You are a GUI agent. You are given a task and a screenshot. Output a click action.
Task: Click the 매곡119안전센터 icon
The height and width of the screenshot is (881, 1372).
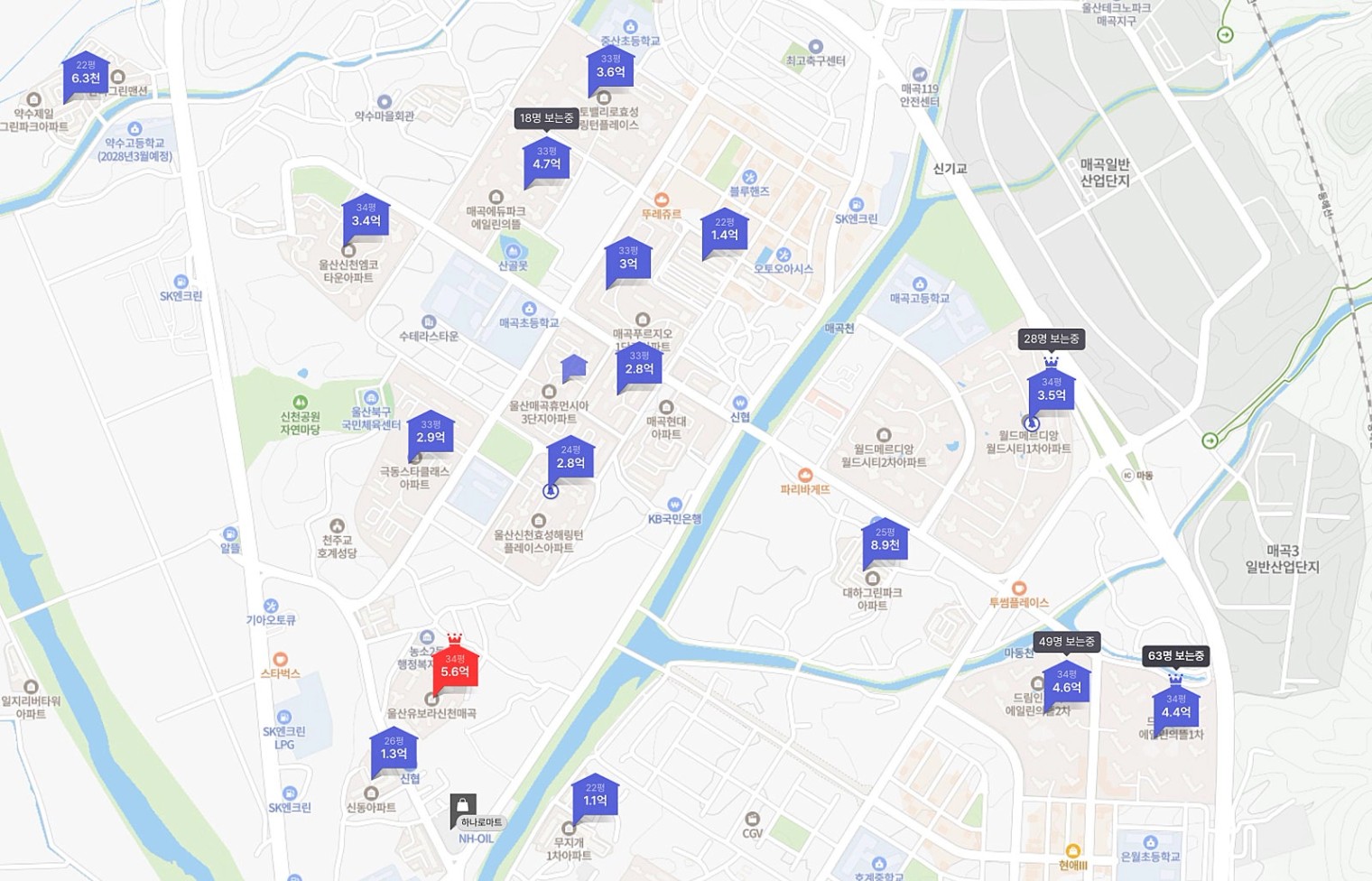tap(920, 74)
